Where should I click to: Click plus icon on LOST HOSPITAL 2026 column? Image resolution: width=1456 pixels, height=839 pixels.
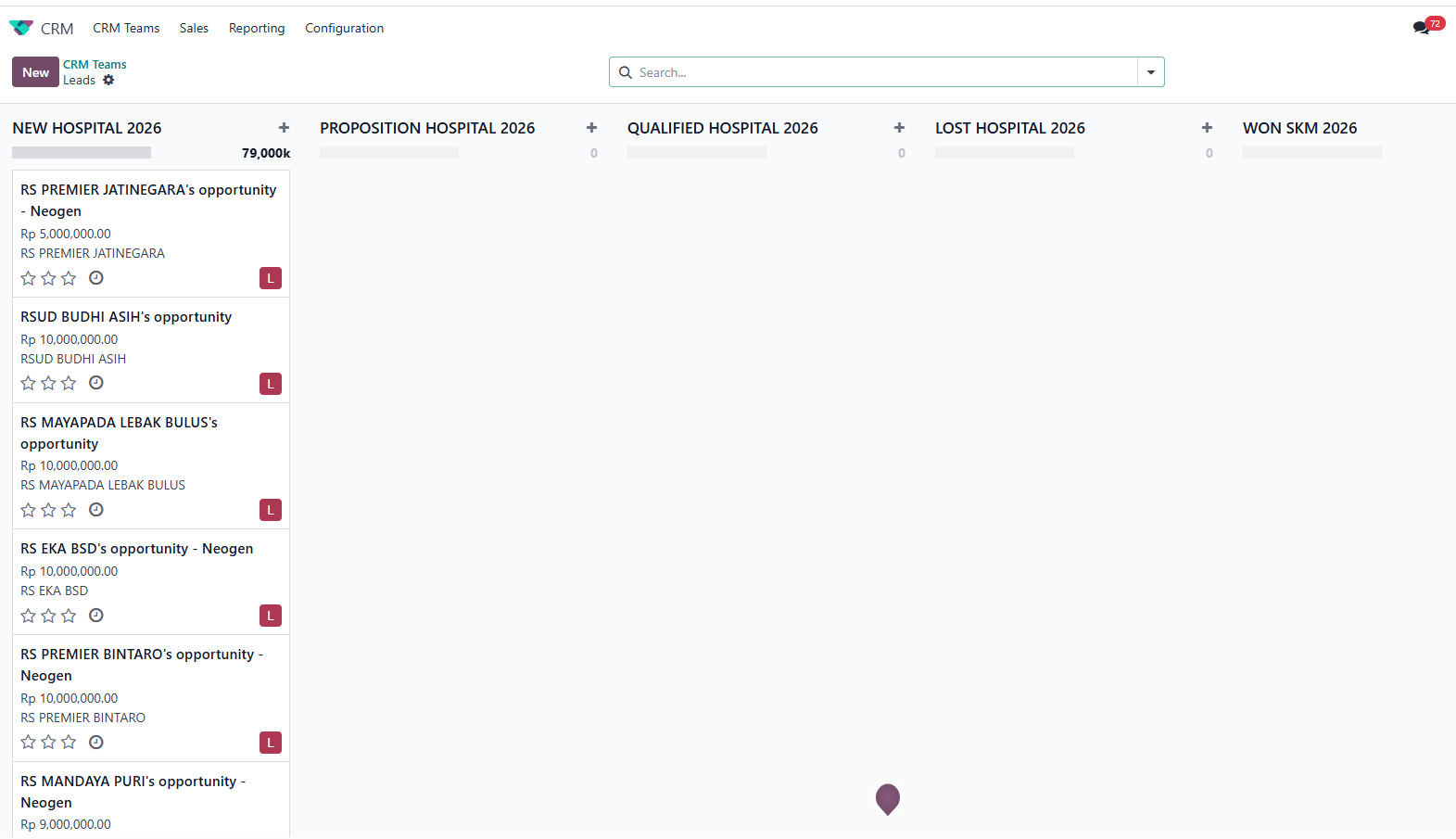(1207, 128)
